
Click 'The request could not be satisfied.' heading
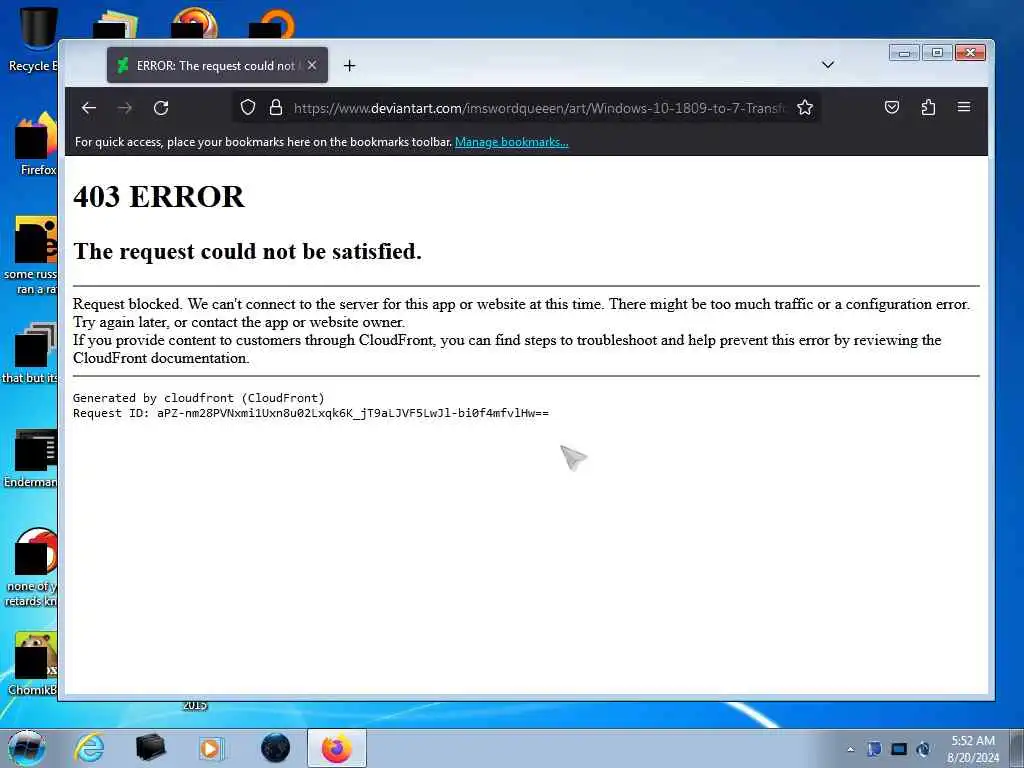248,251
